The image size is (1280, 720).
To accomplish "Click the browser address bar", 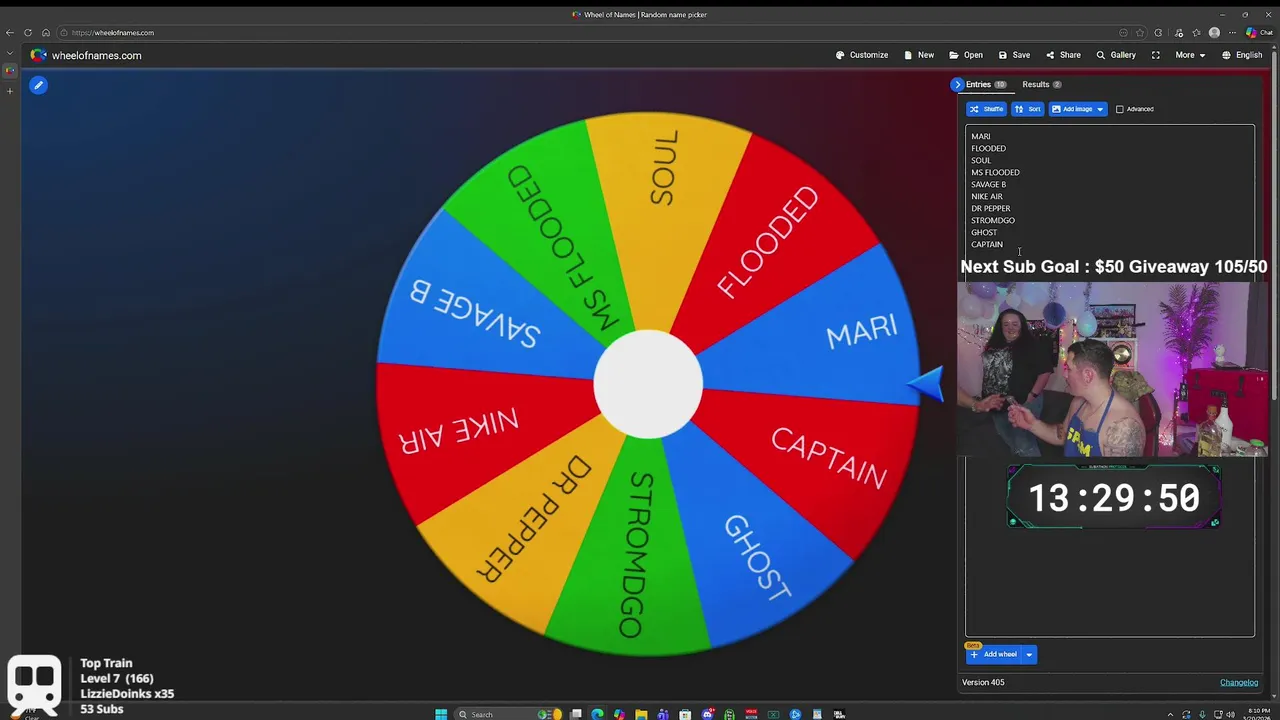I will [x=600, y=33].
